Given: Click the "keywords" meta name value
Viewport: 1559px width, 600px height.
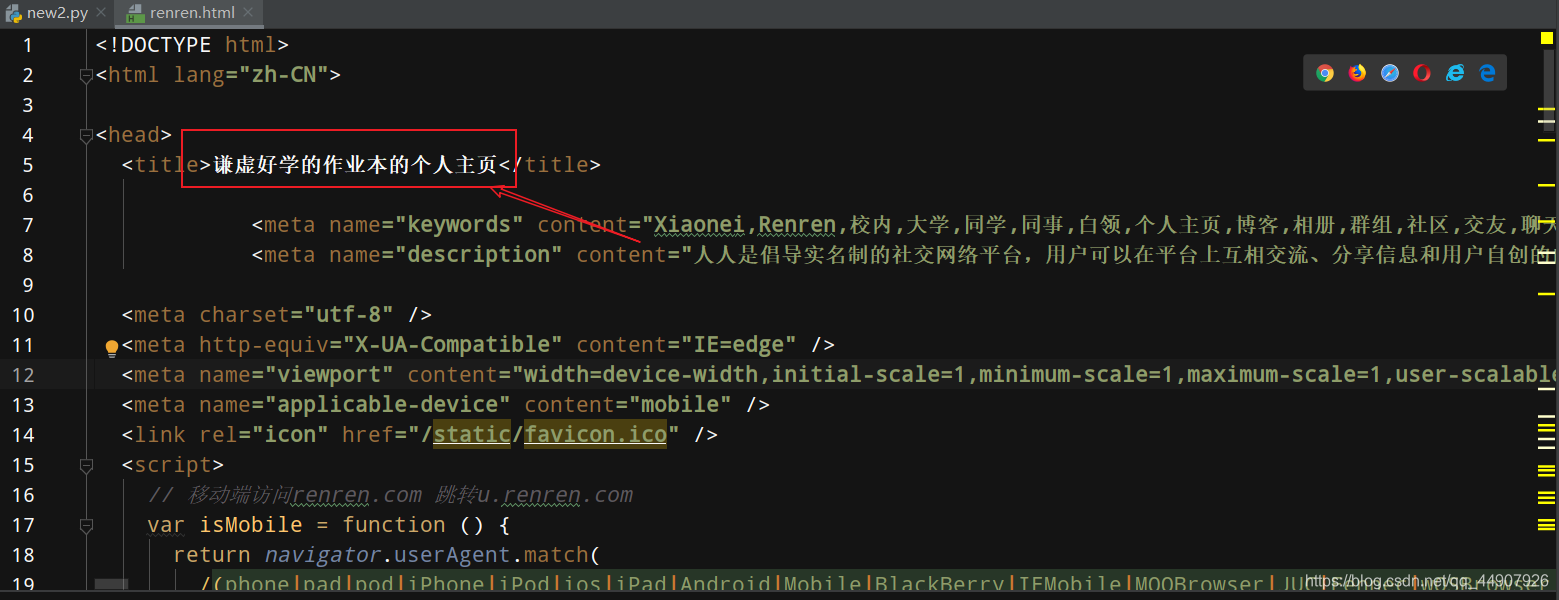Looking at the screenshot, I should [459, 225].
